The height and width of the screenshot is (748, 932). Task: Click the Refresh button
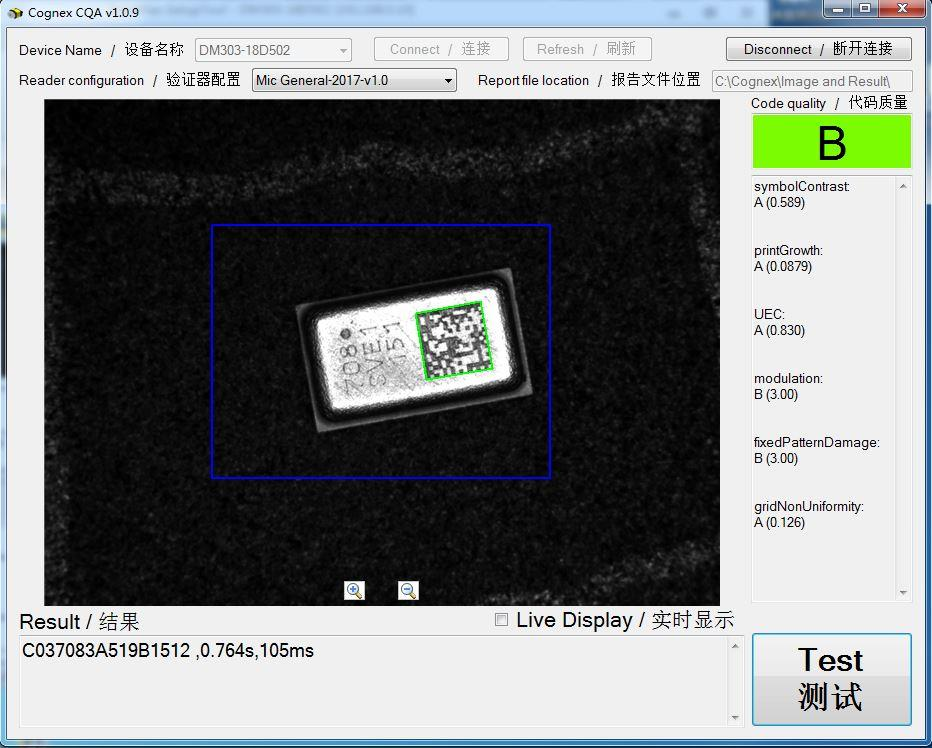[x=587, y=49]
